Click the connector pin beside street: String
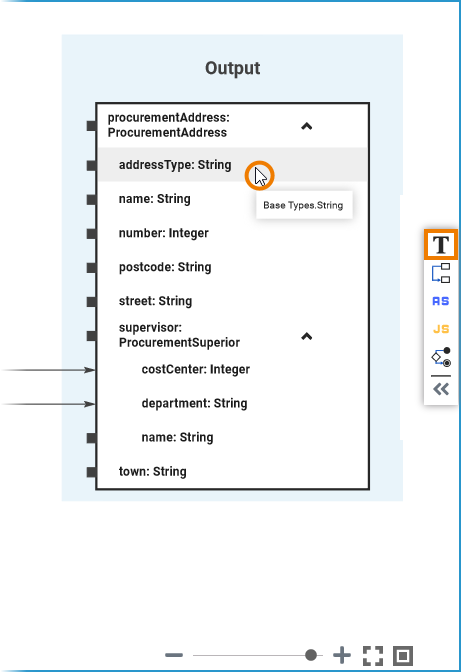The height and width of the screenshot is (672, 461). coord(91,302)
